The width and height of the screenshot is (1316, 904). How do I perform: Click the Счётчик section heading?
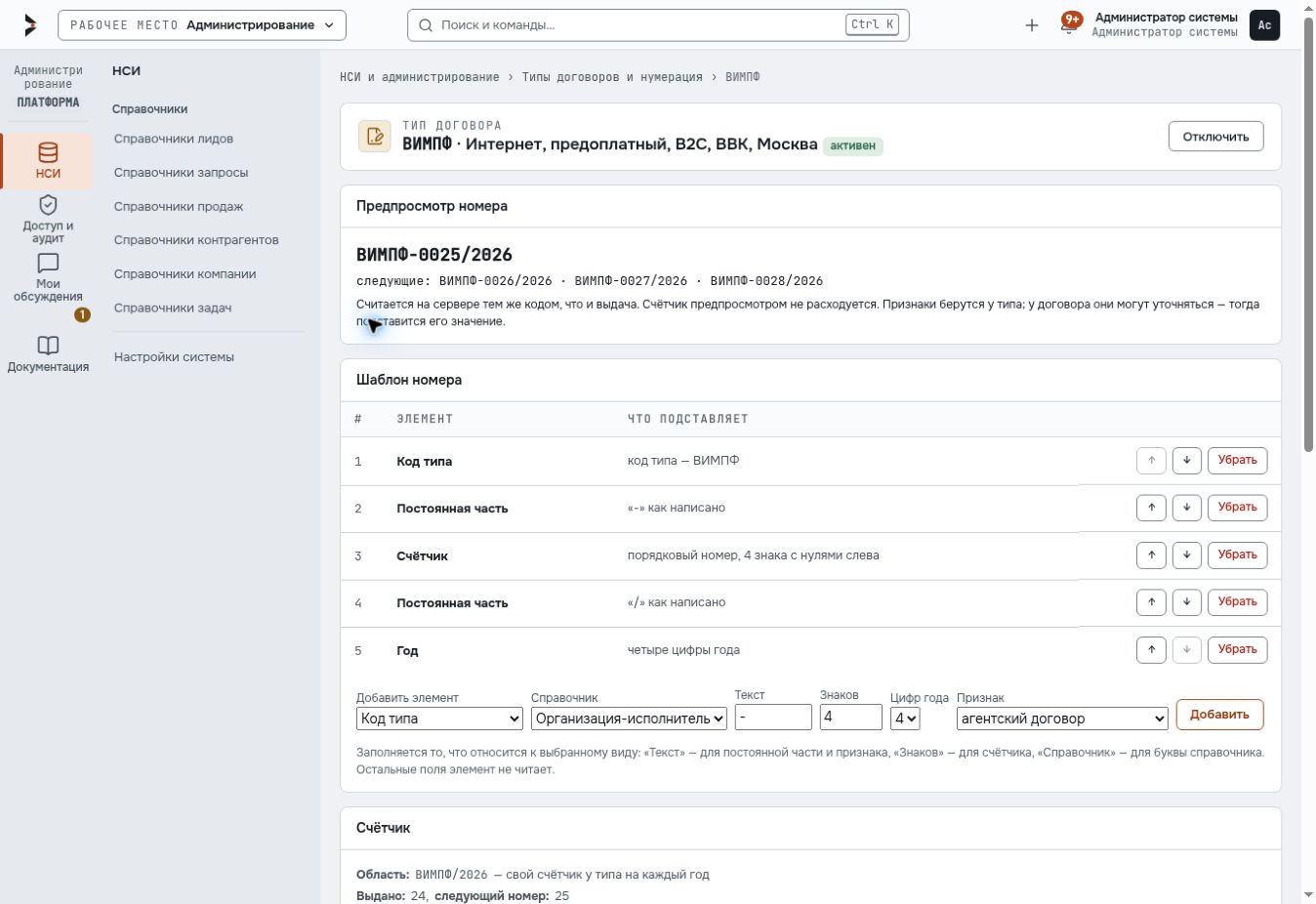click(383, 828)
